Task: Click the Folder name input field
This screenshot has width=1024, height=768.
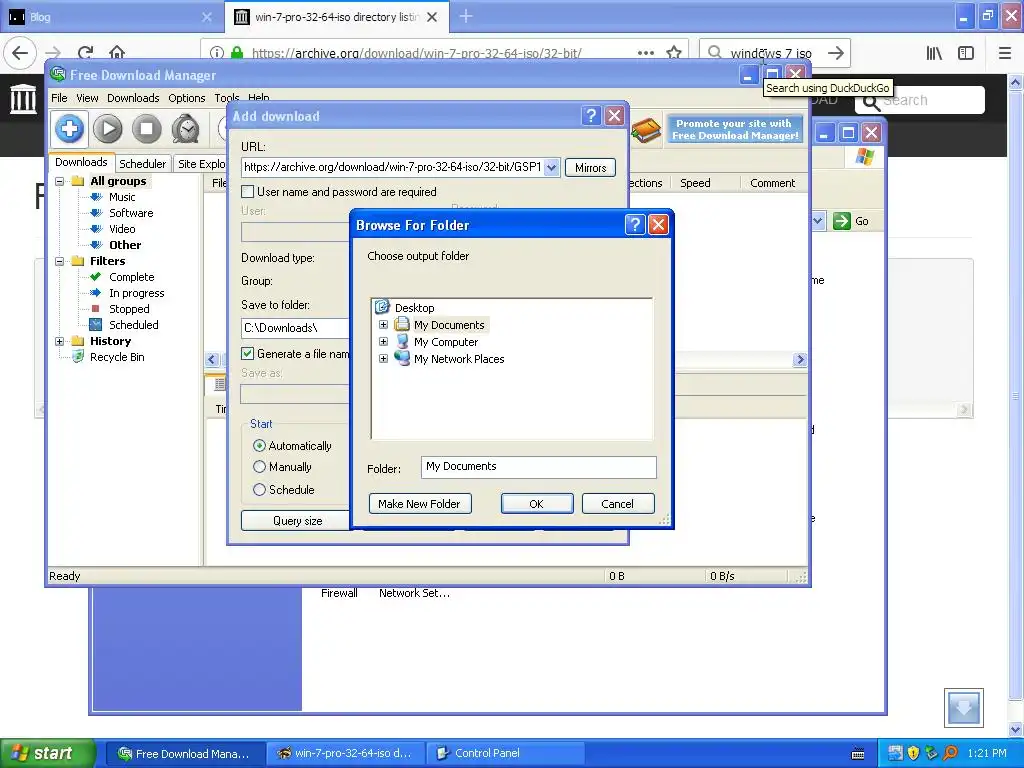Action: (x=538, y=466)
